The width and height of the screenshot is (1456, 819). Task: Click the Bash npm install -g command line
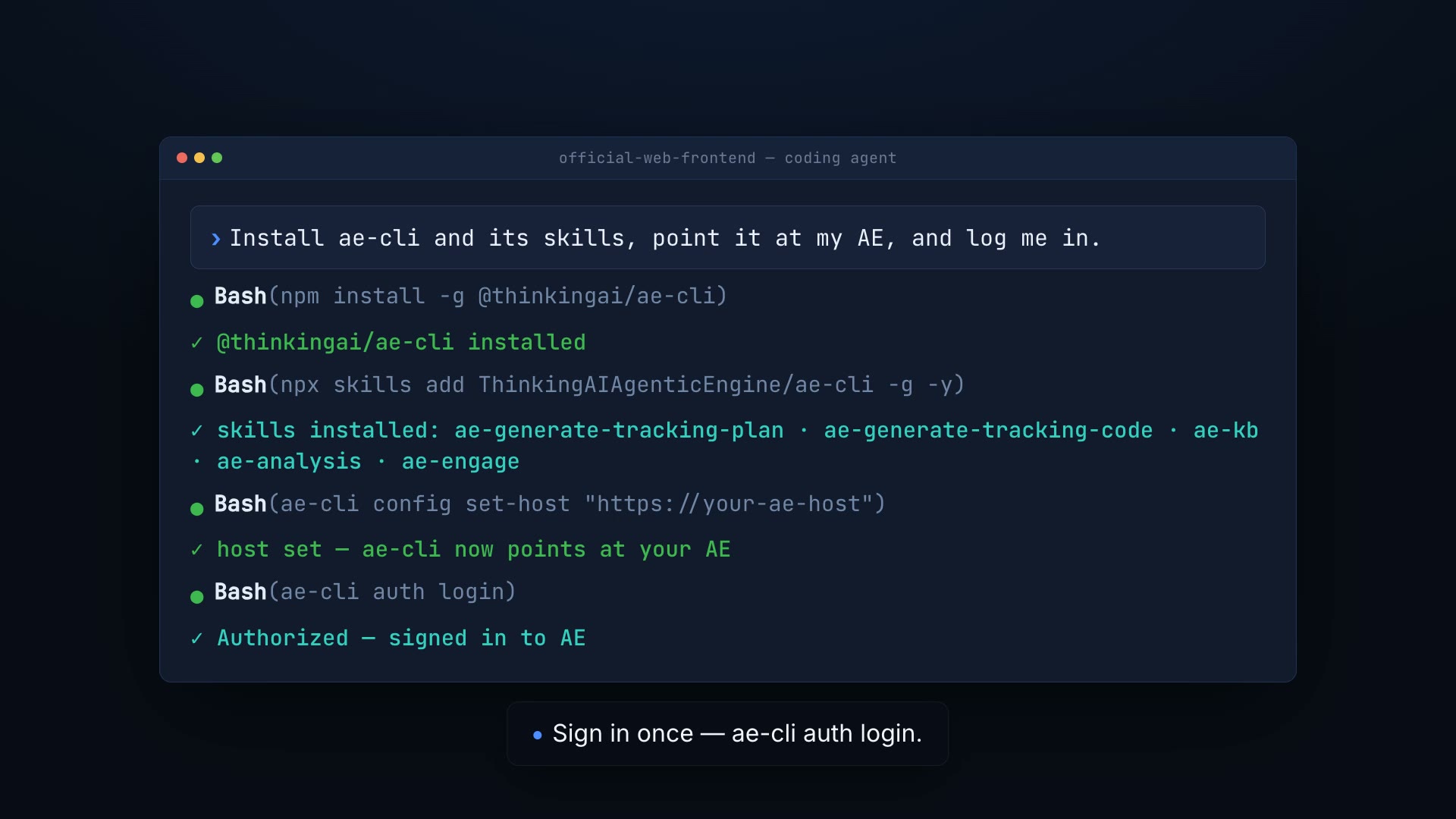pos(470,296)
